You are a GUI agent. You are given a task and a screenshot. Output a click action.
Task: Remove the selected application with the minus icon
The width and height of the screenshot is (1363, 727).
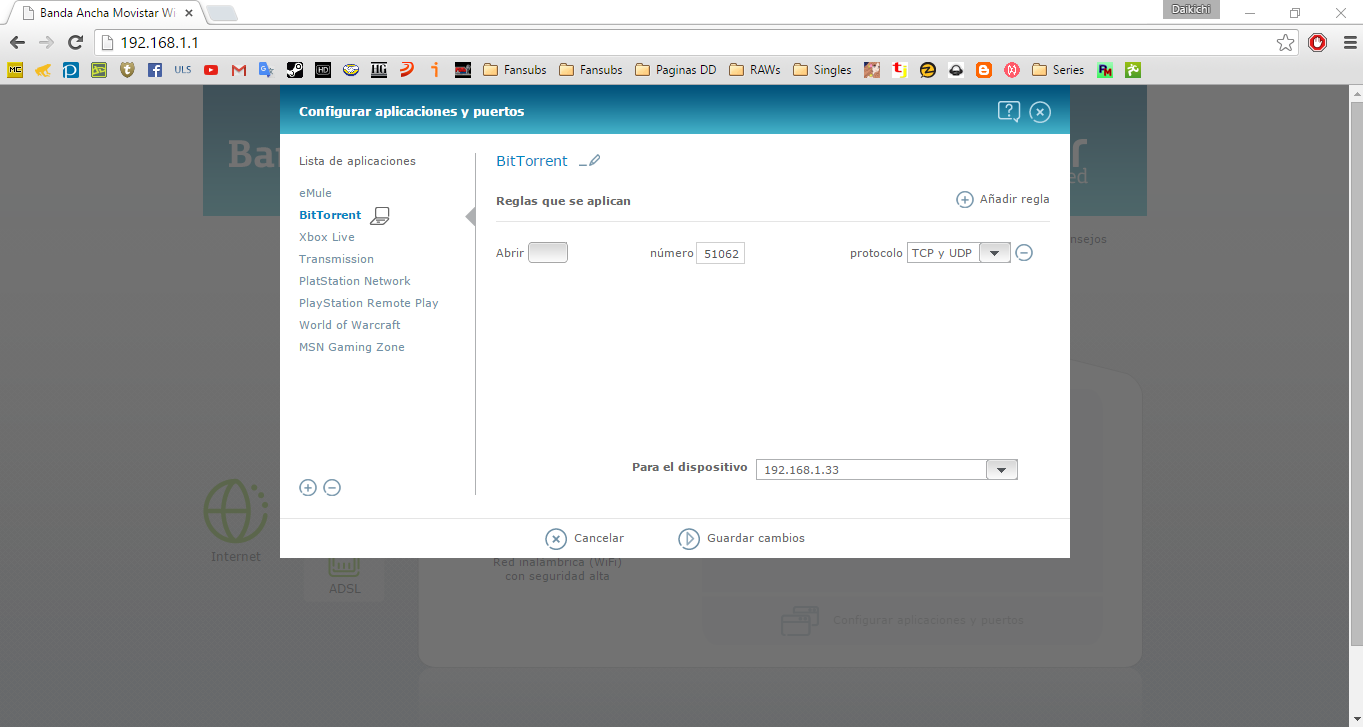332,488
